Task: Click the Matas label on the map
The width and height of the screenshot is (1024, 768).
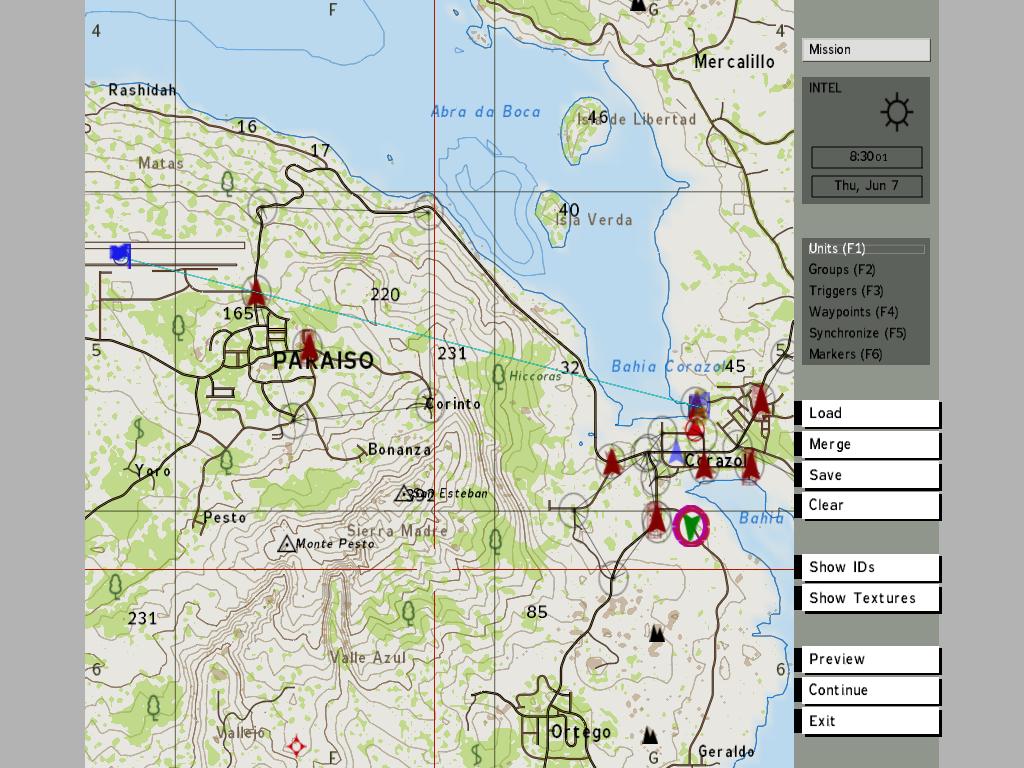Action: coord(161,163)
